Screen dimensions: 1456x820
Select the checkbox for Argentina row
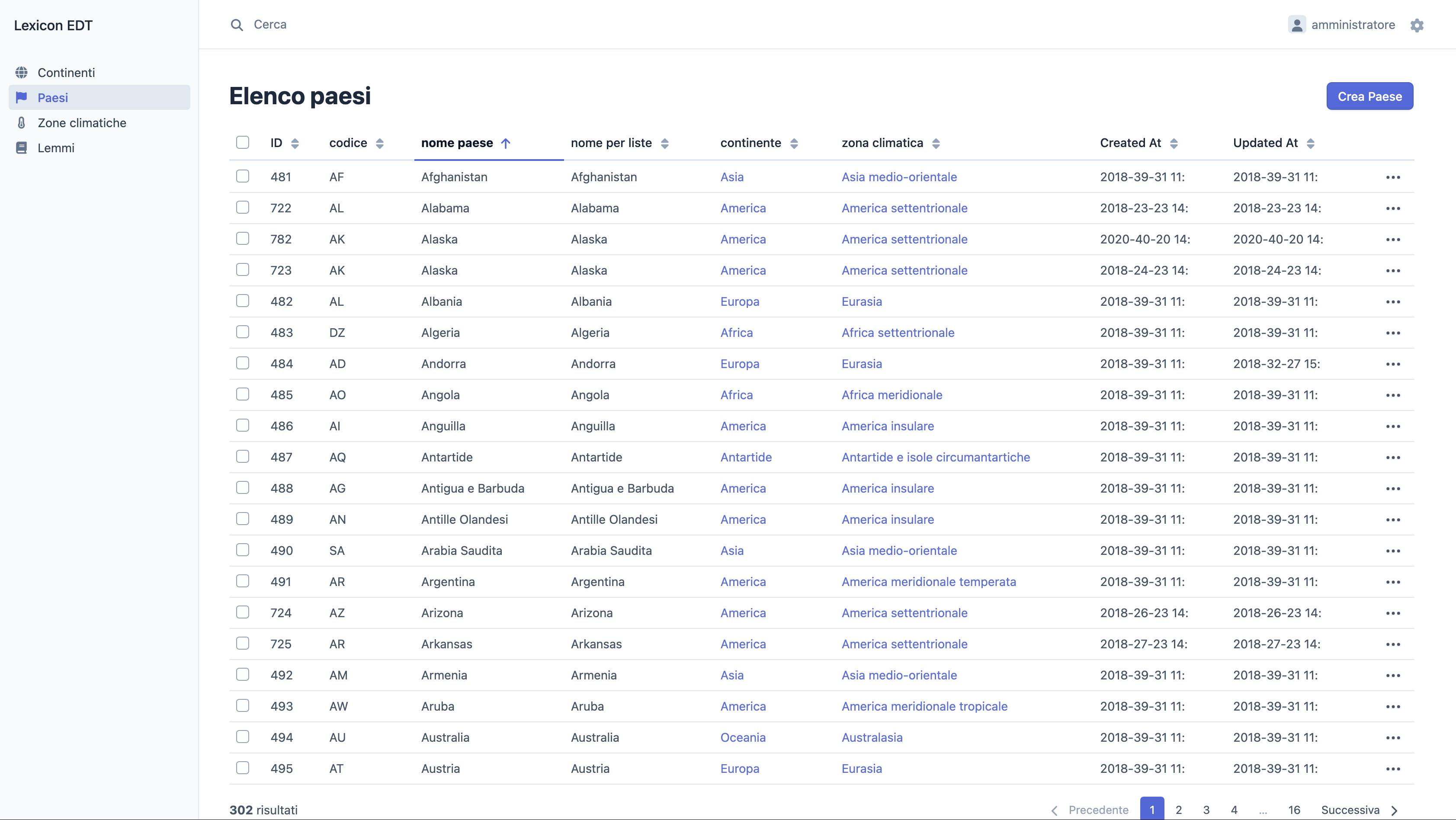[x=243, y=581]
